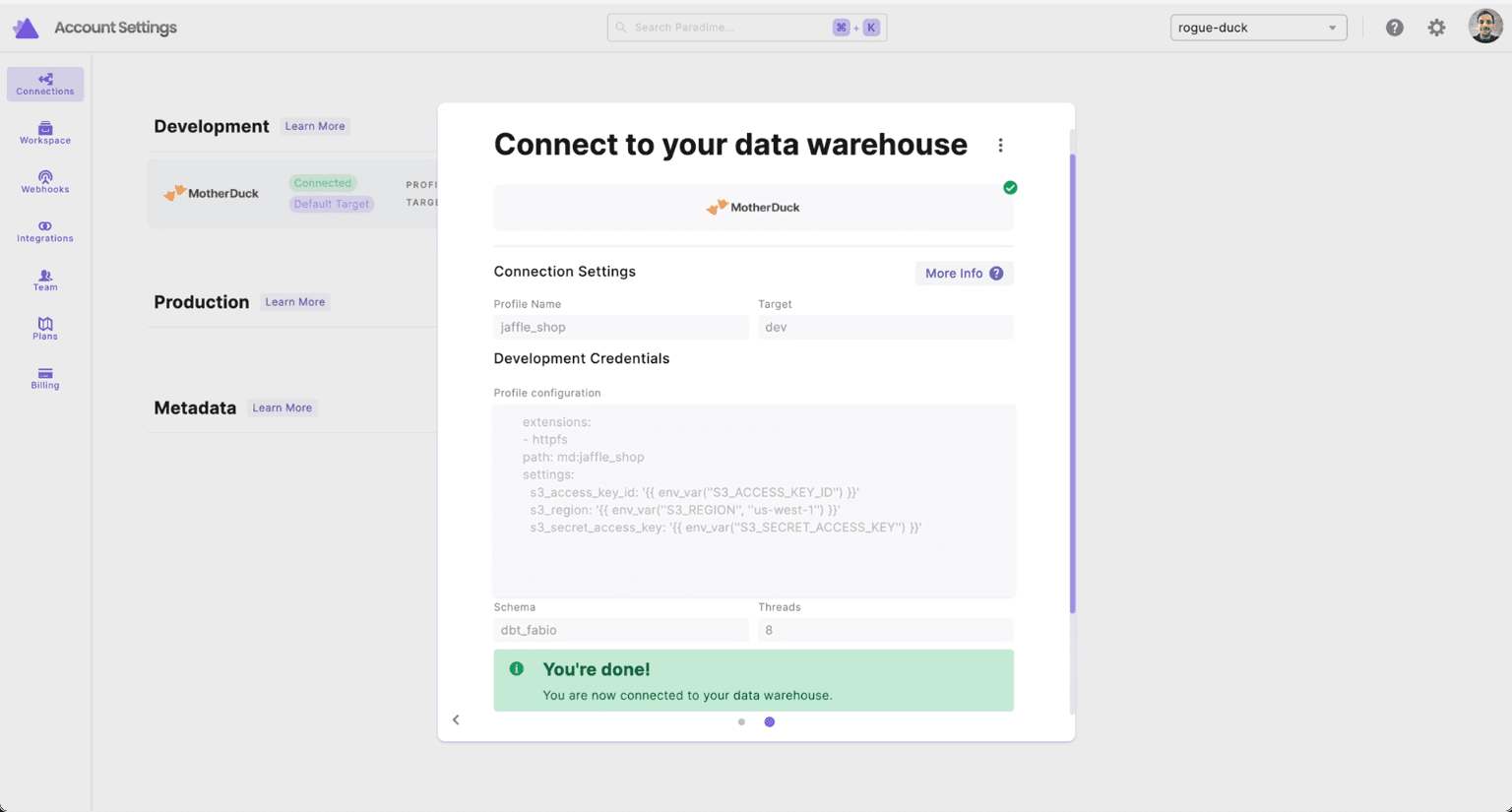Viewport: 1512px width, 812px height.
Task: Click the Cmd+K shortcut badge
Action: 856,28
